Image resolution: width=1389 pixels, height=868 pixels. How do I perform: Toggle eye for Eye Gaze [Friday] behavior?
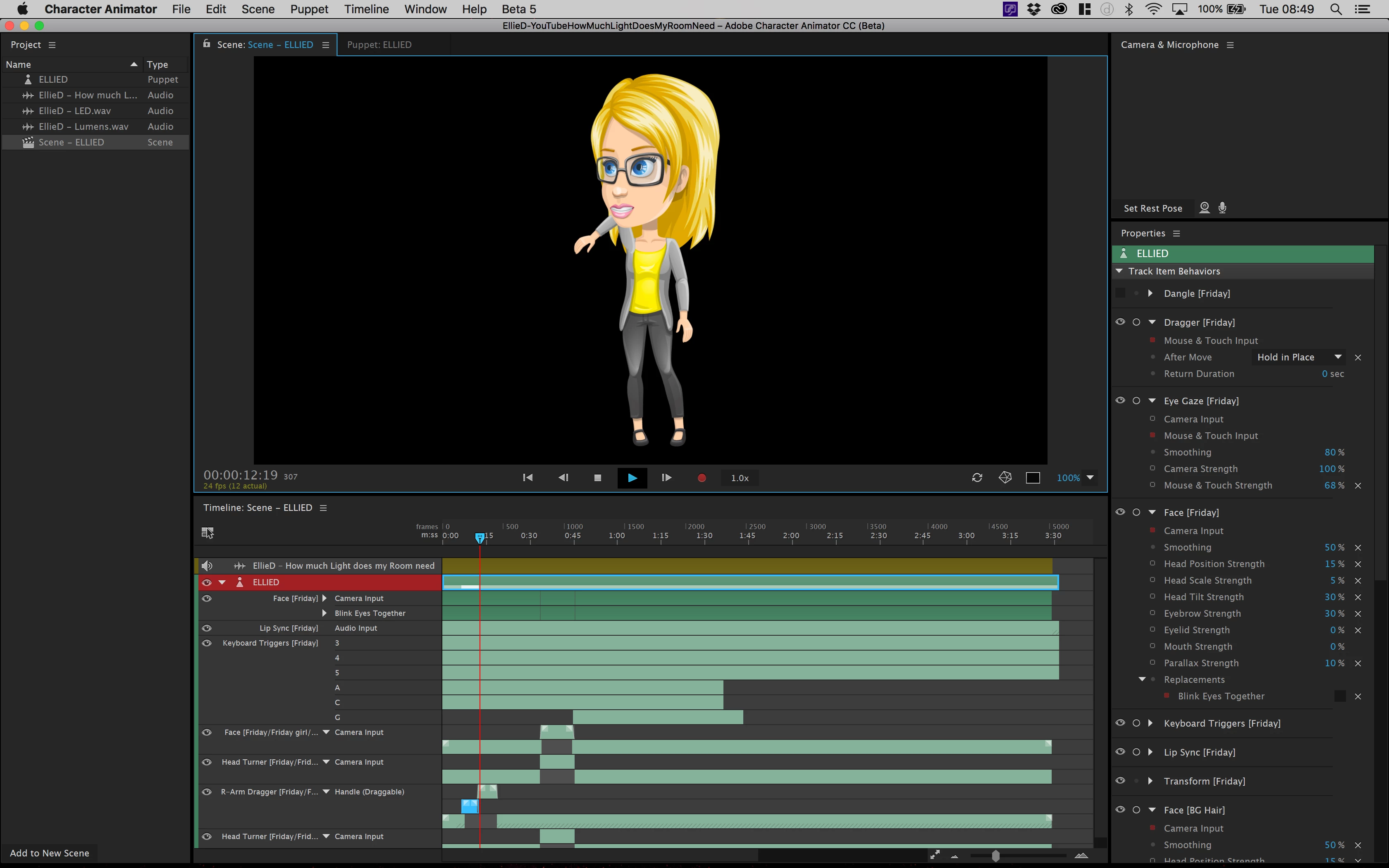[x=1120, y=401]
